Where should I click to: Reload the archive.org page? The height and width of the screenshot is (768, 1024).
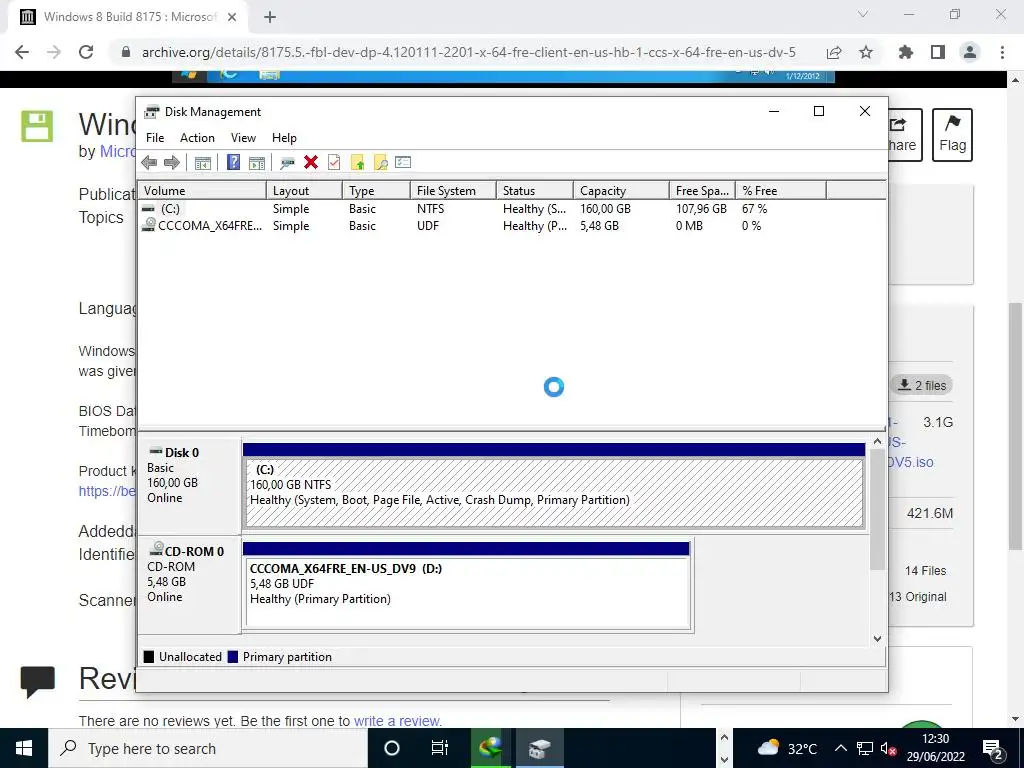pos(86,52)
